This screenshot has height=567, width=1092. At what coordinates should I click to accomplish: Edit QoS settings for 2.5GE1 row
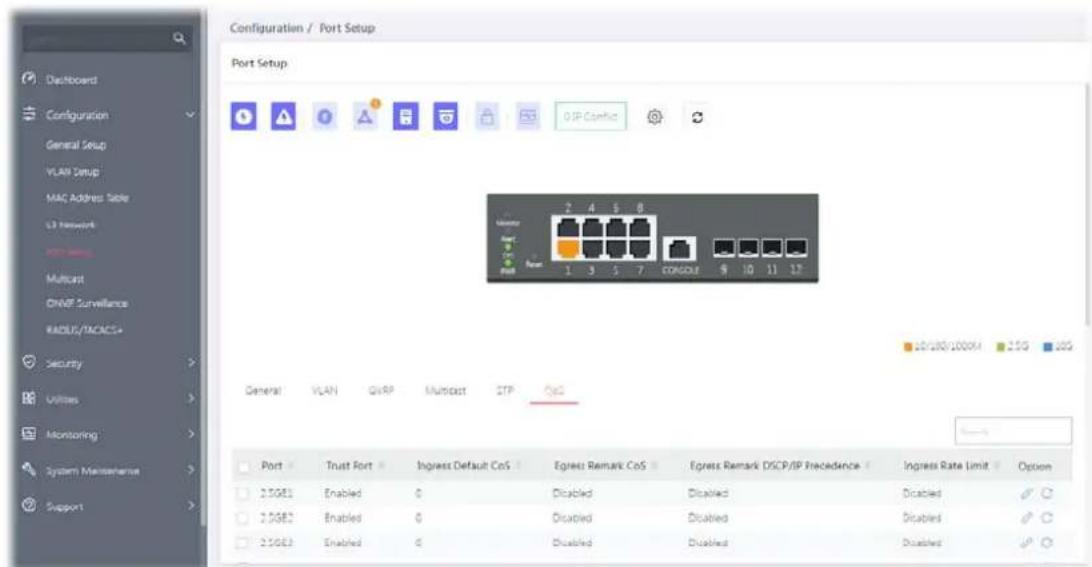[x=1027, y=493]
